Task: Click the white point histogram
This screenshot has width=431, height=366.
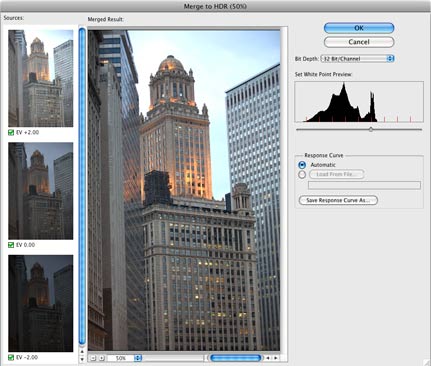Action: [x=359, y=102]
